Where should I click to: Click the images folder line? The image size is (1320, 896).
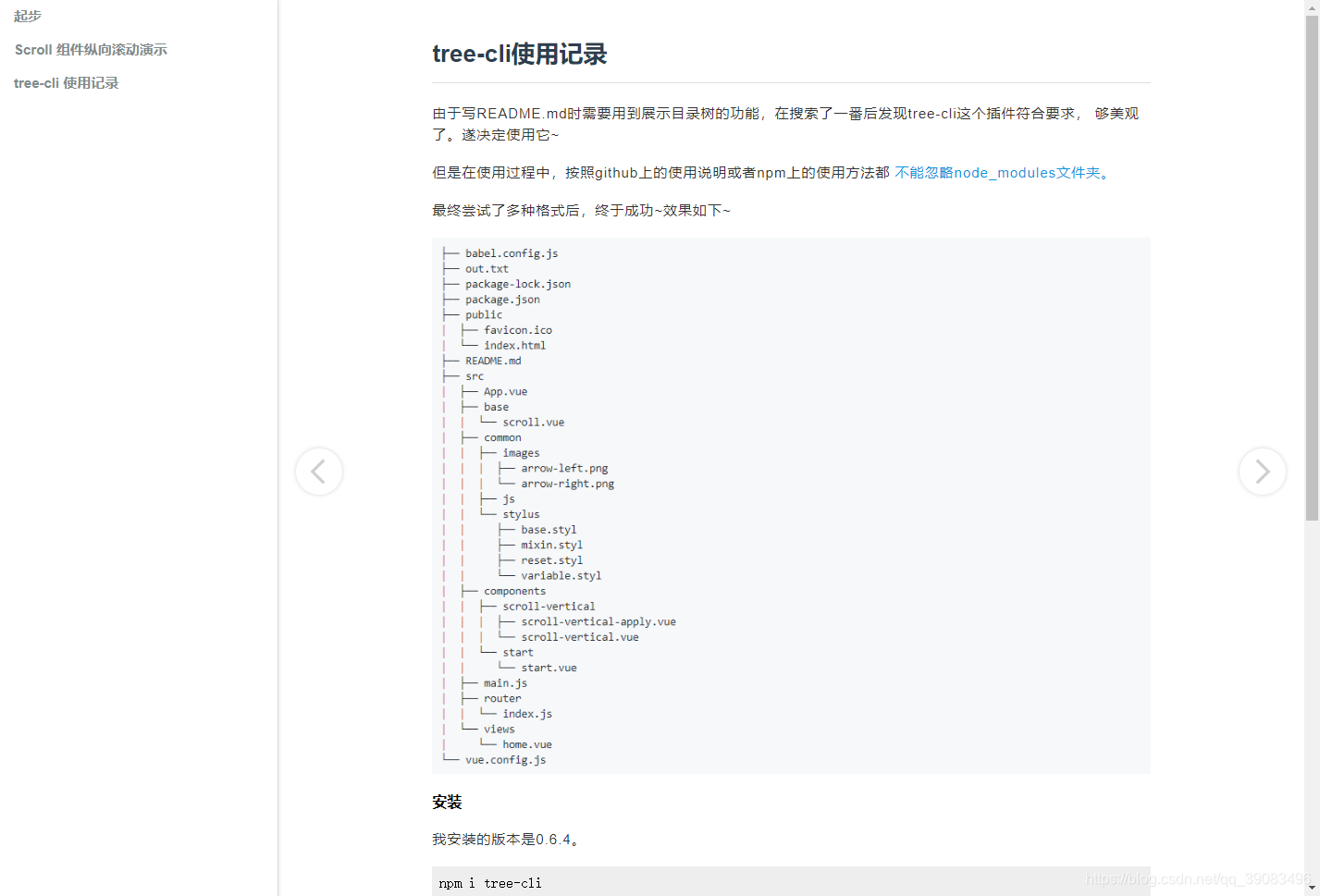click(x=521, y=453)
